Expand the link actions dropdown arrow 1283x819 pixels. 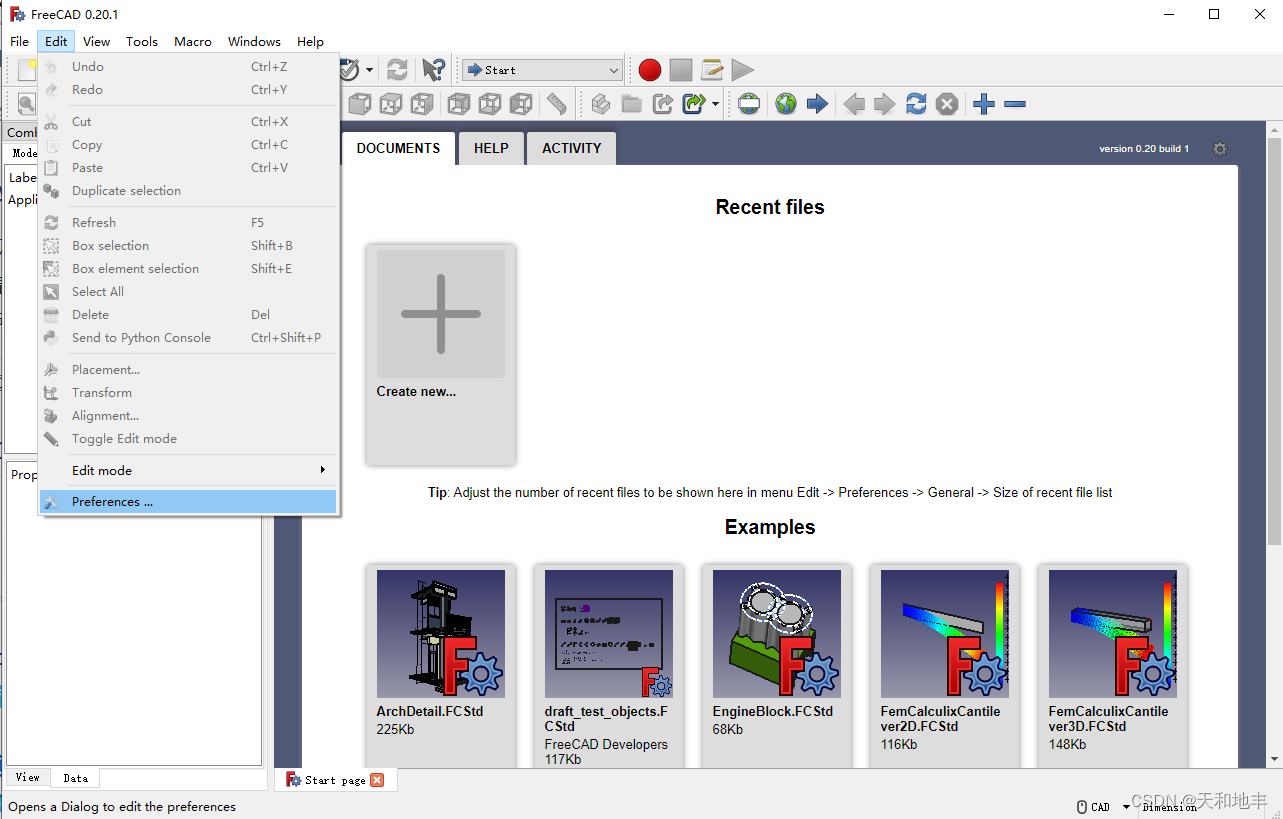715,104
